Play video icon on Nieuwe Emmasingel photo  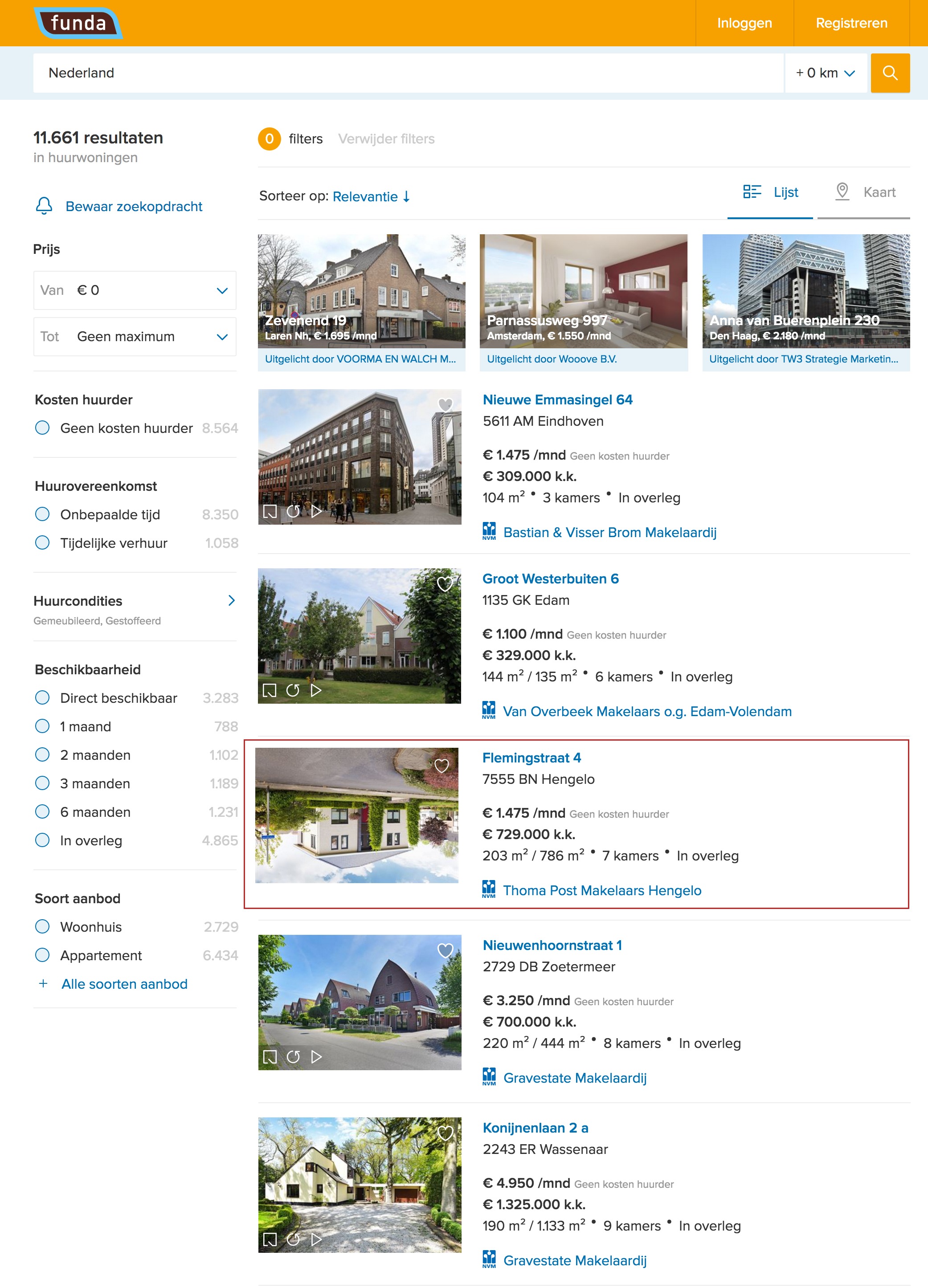click(316, 511)
